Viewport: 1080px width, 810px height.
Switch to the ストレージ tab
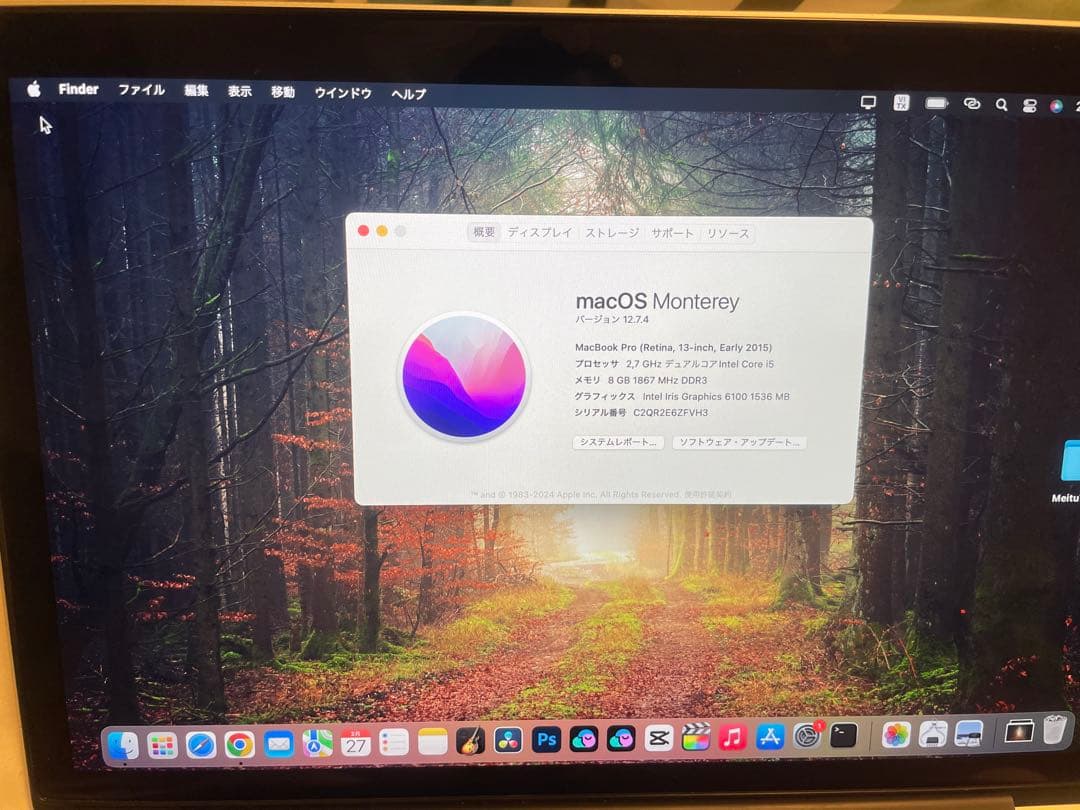[x=612, y=233]
